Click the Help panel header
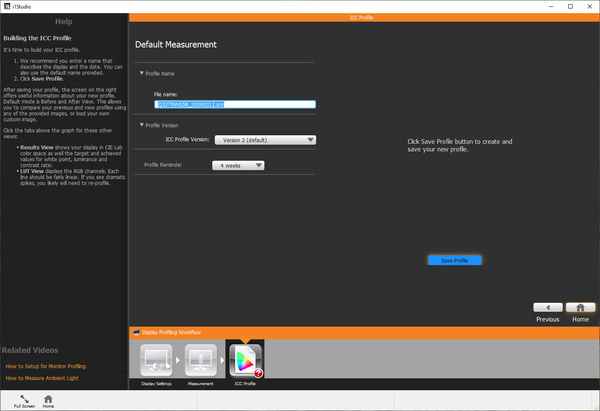The image size is (600, 411). point(63,21)
